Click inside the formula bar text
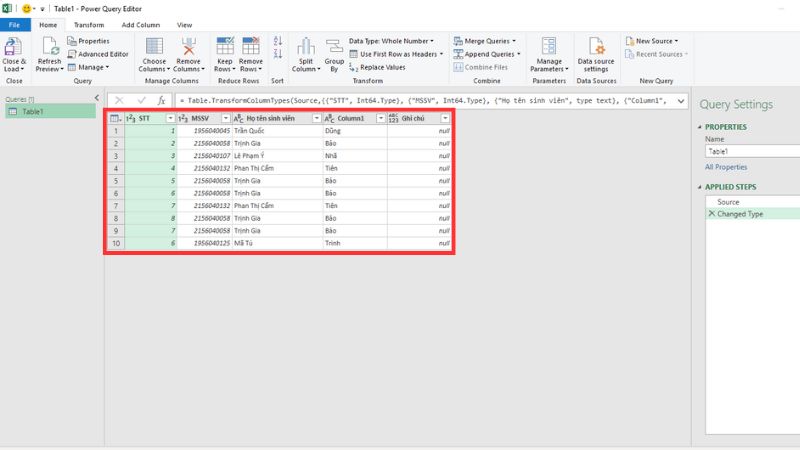 click(420, 101)
